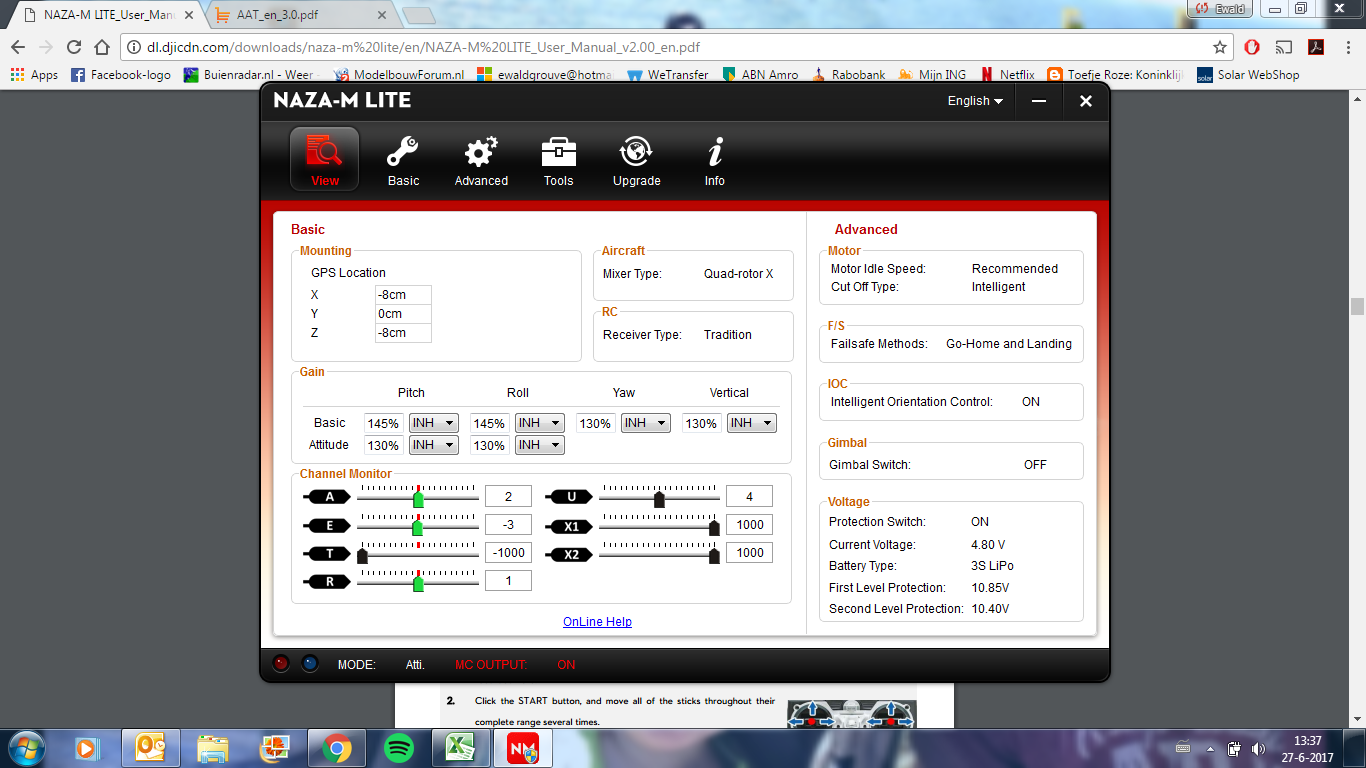This screenshot has height=768, width=1366.
Task: Click channel R slider handle
Action: (x=418, y=583)
